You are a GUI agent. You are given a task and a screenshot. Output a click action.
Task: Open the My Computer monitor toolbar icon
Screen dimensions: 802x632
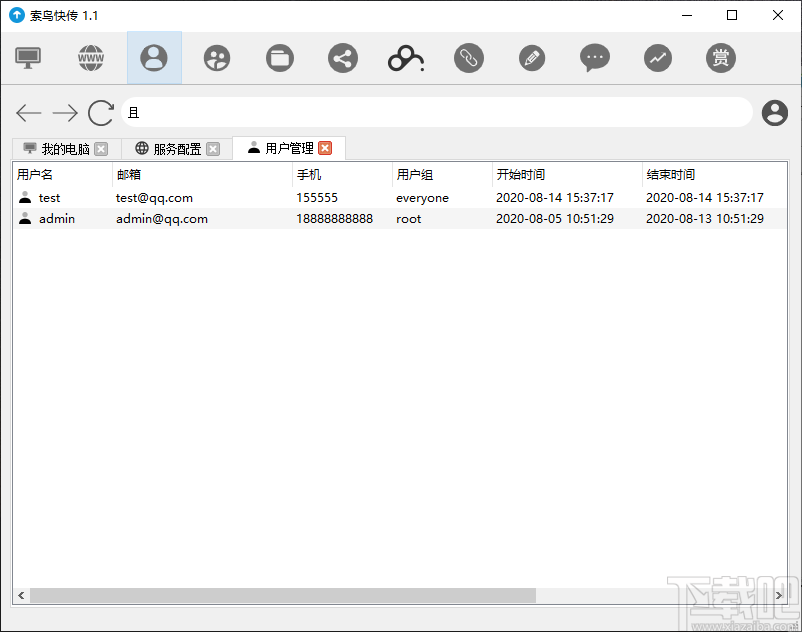pos(28,58)
